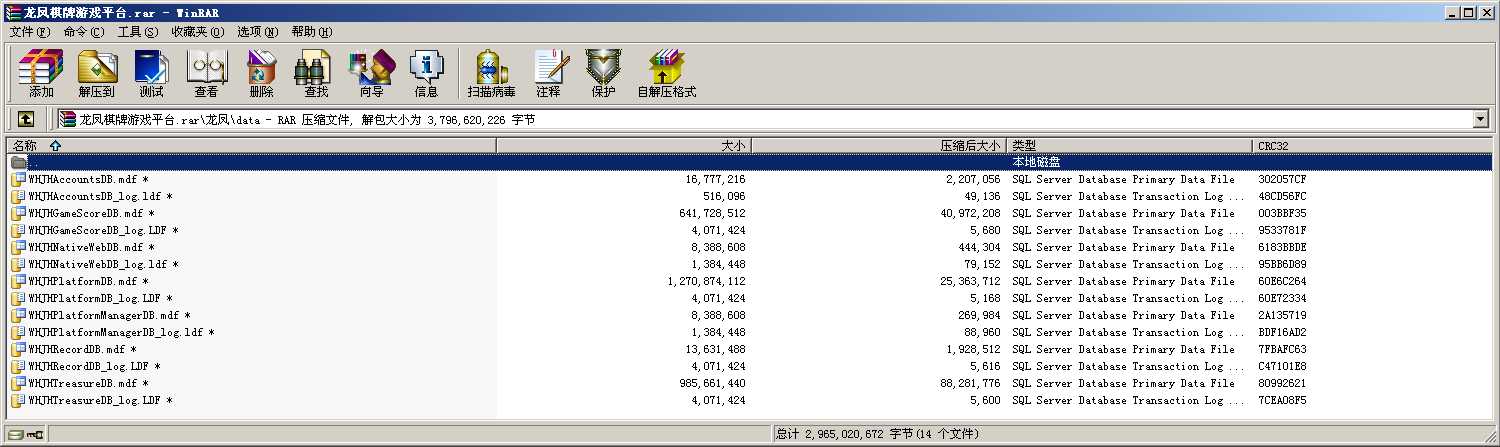Select the parent folder '..' icon
Screen dimensions: 1500x447
19,162
